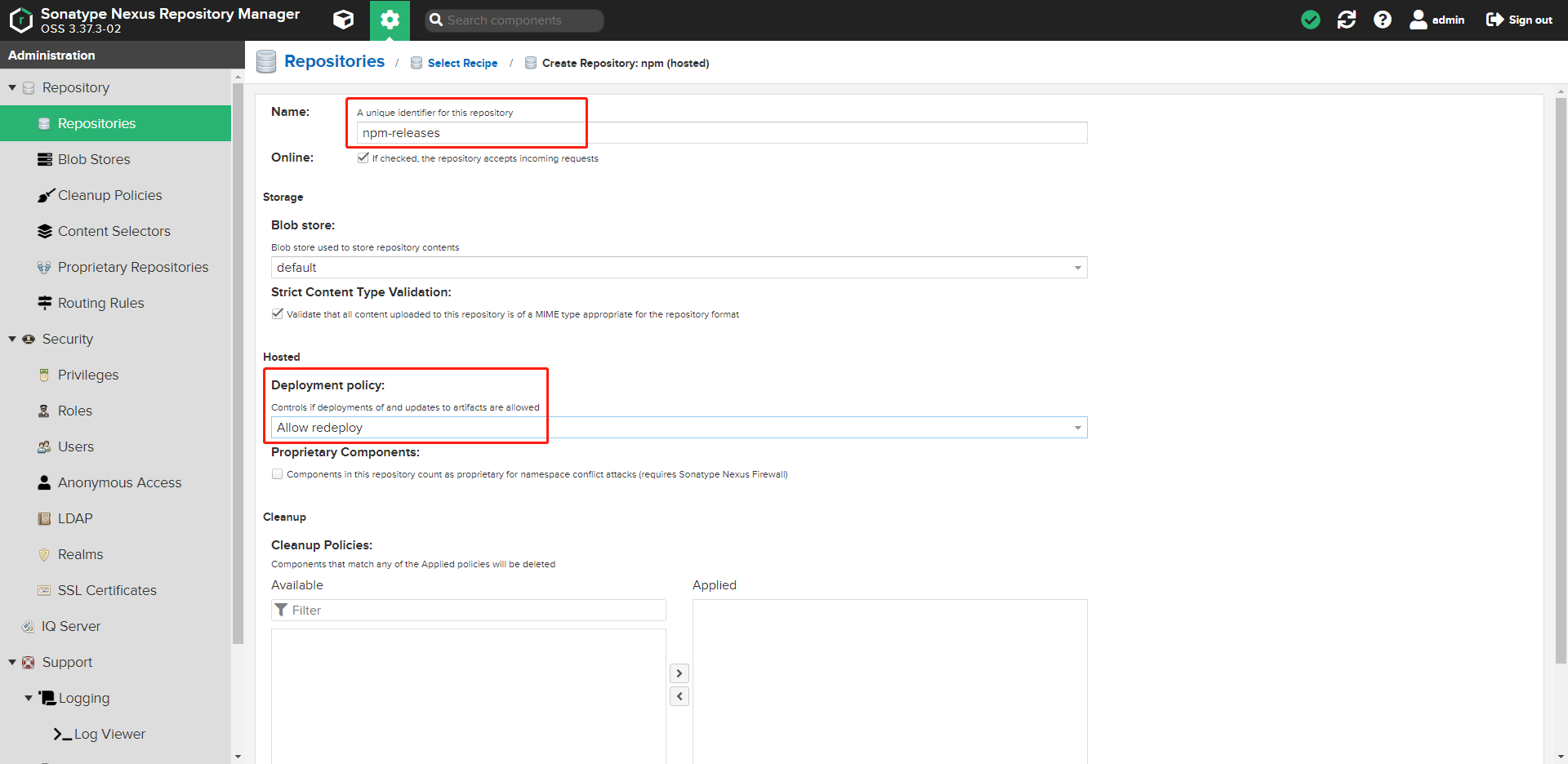Click the green system status check icon
The image size is (1568, 764).
pos(1310,20)
